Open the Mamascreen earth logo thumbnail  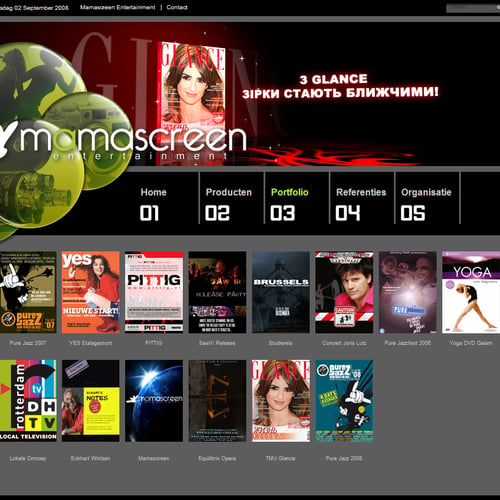154,401
